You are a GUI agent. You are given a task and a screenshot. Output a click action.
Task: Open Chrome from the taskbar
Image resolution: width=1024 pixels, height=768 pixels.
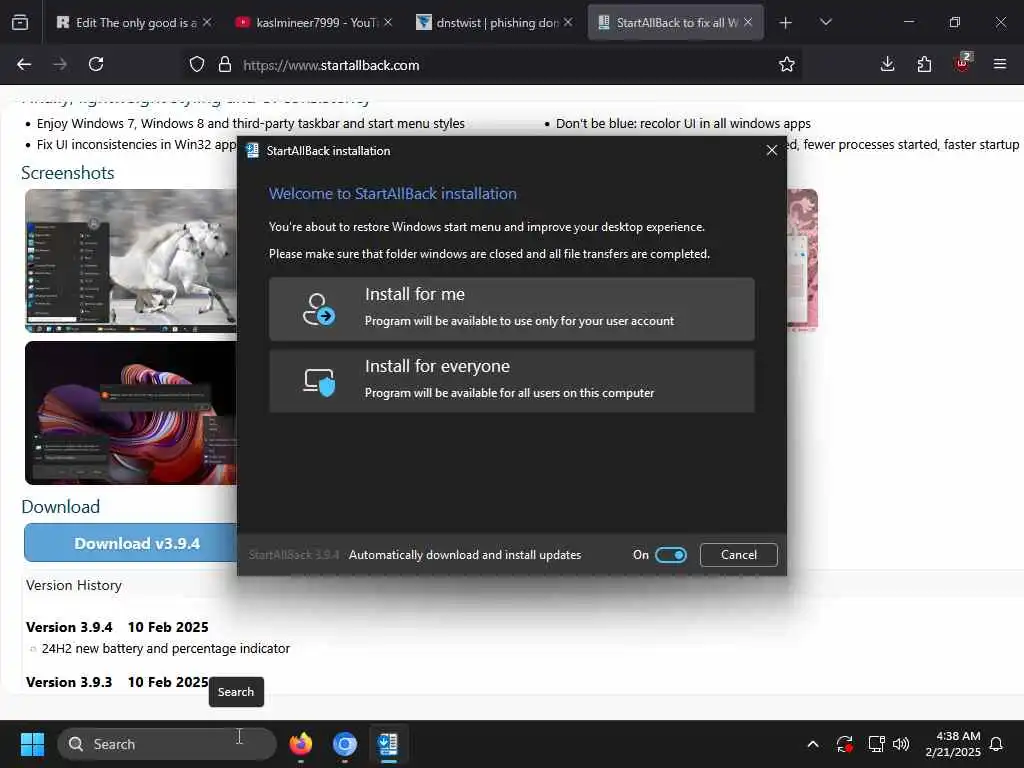345,744
